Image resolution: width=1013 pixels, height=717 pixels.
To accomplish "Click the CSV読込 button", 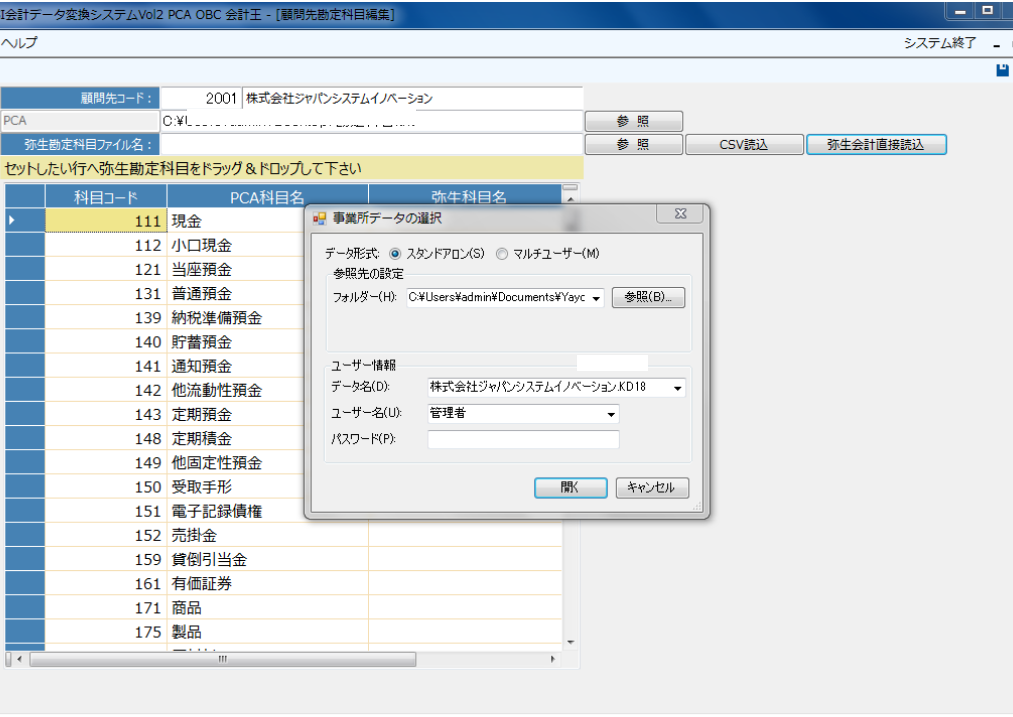I will 743,144.
